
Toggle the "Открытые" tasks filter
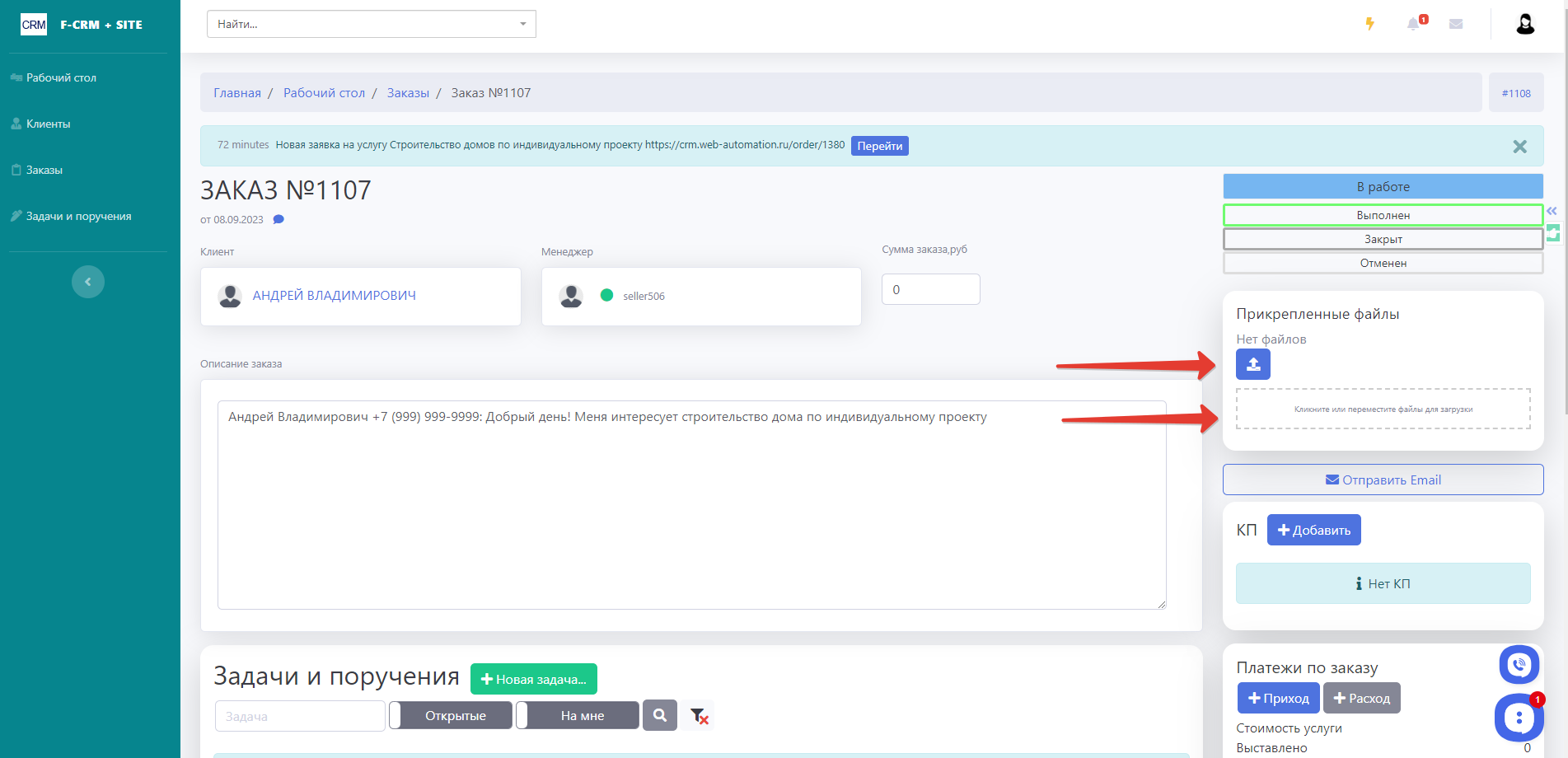click(451, 715)
